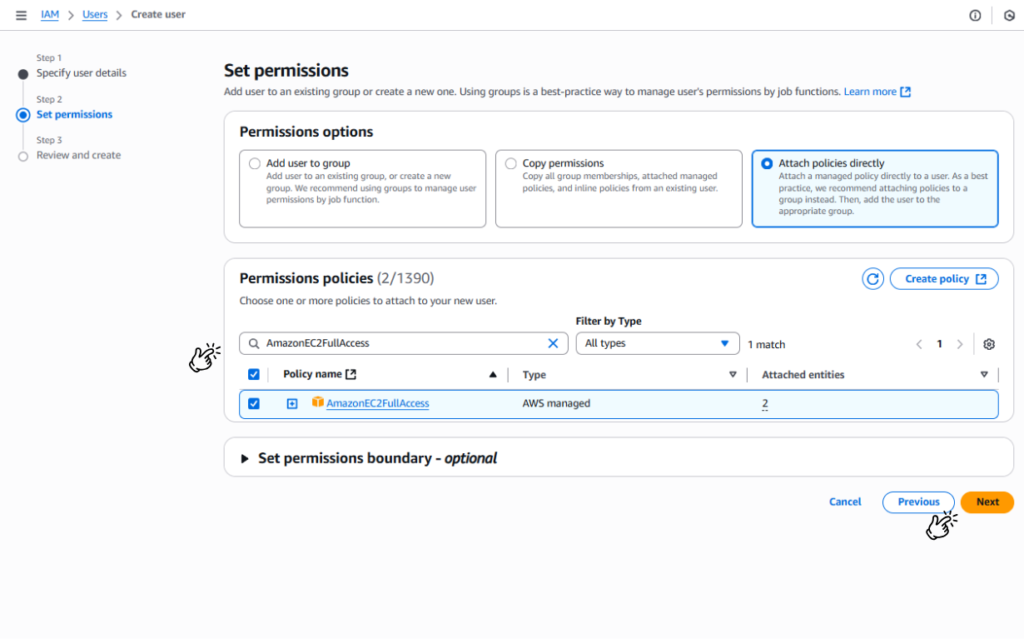The image size is (1024, 644).
Task: Sort by Policy name ascending arrow
Action: [x=492, y=375]
